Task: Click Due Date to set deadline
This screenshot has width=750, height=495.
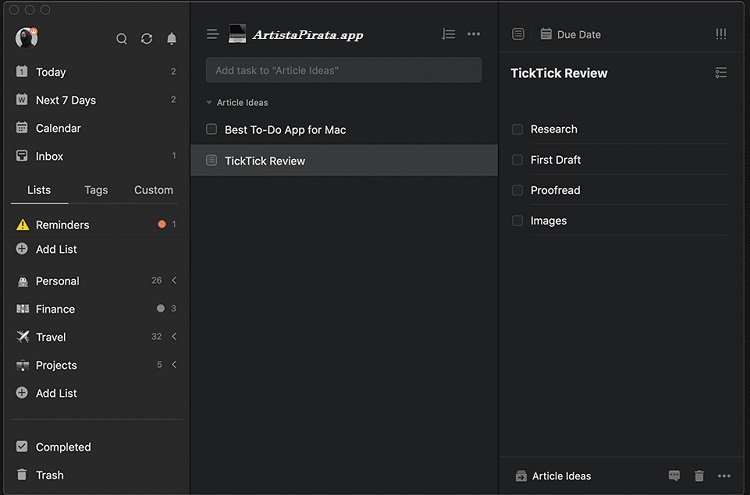Action: pos(571,34)
